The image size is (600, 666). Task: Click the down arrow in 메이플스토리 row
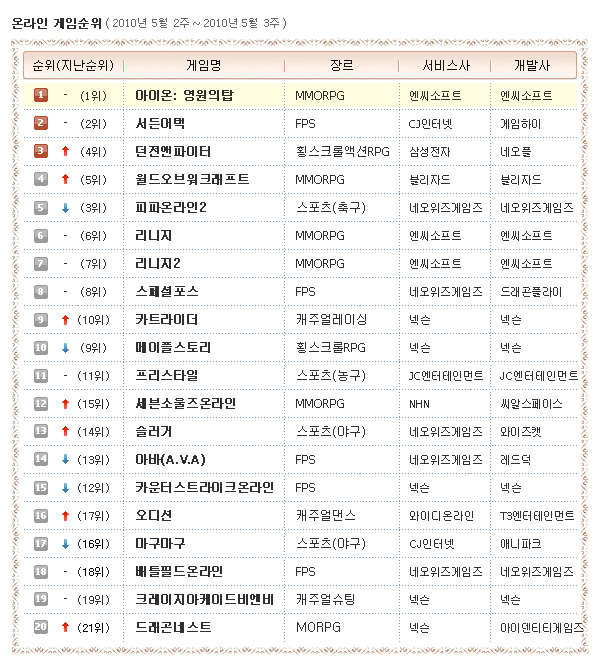(x=65, y=348)
